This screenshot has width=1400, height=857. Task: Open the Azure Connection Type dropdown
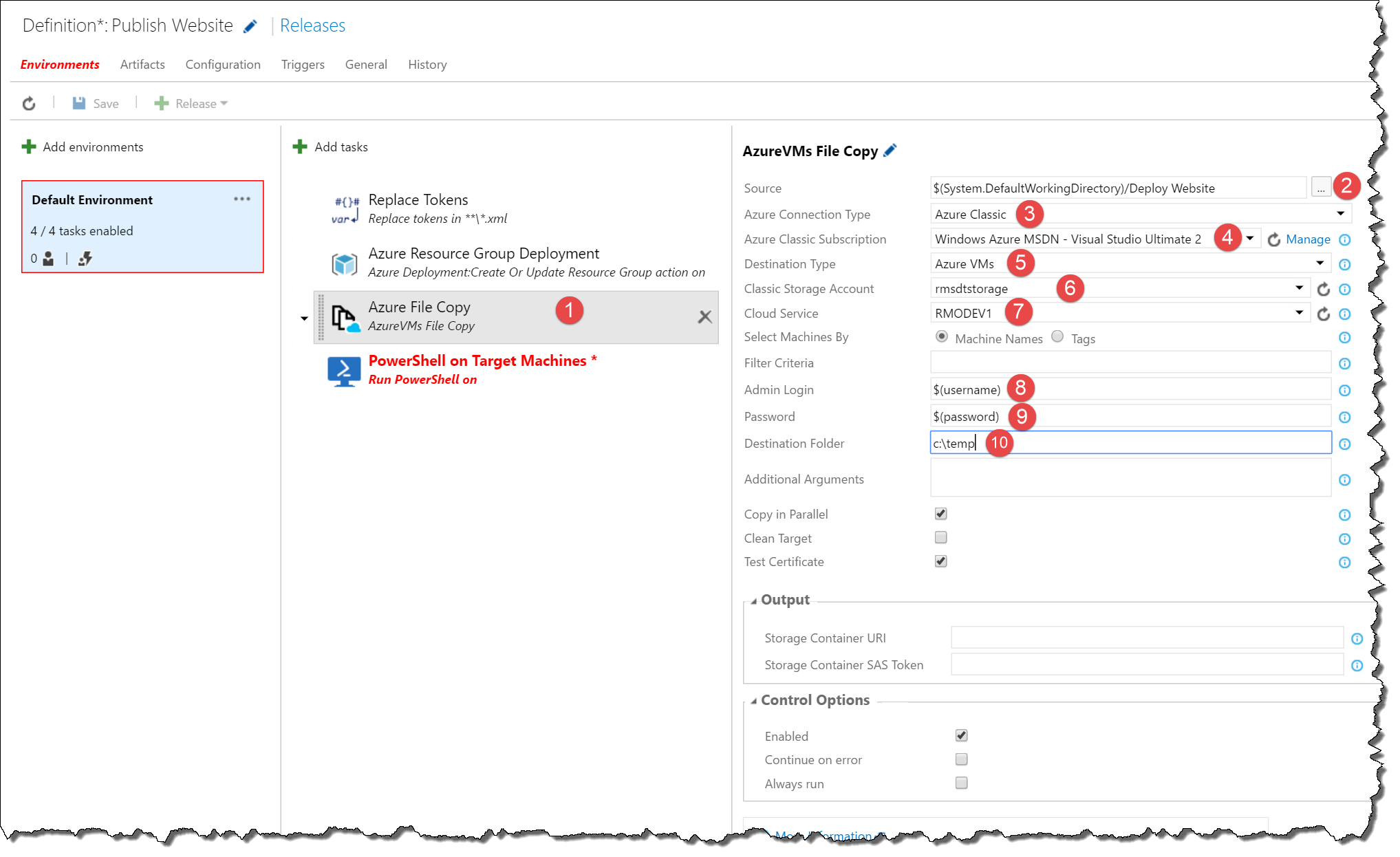click(x=1340, y=214)
